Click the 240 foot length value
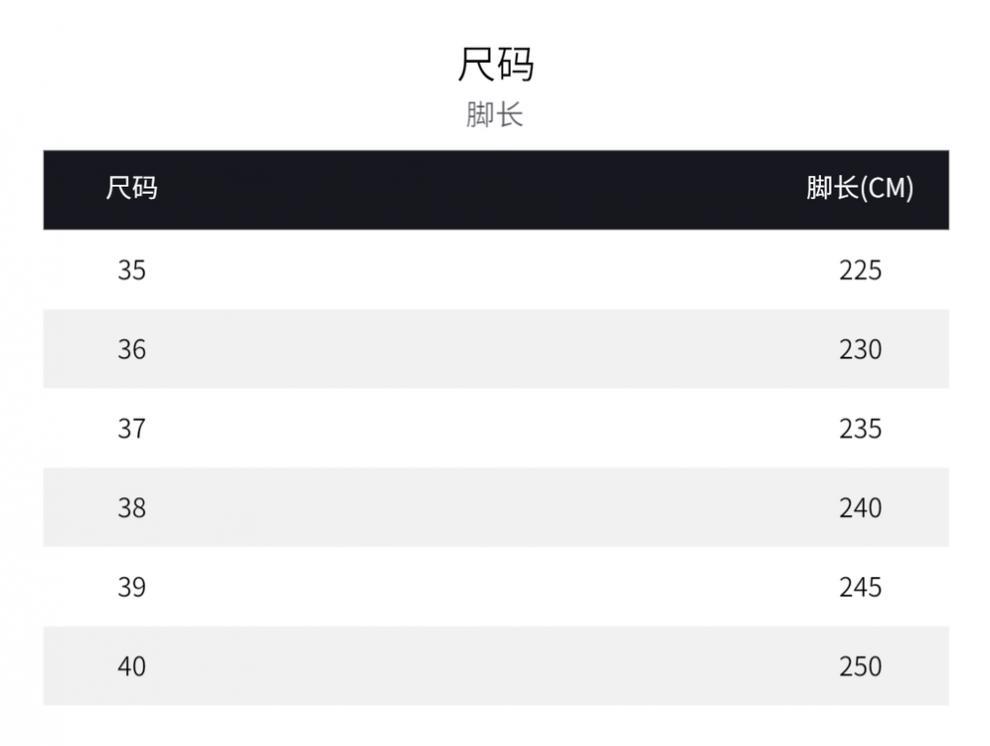This screenshot has width=990, height=746. pos(860,508)
